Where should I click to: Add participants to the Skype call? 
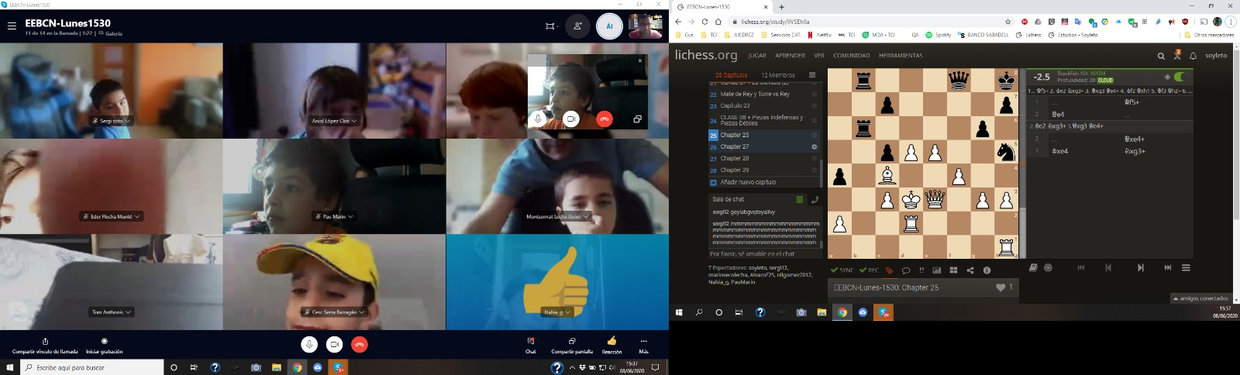click(577, 27)
